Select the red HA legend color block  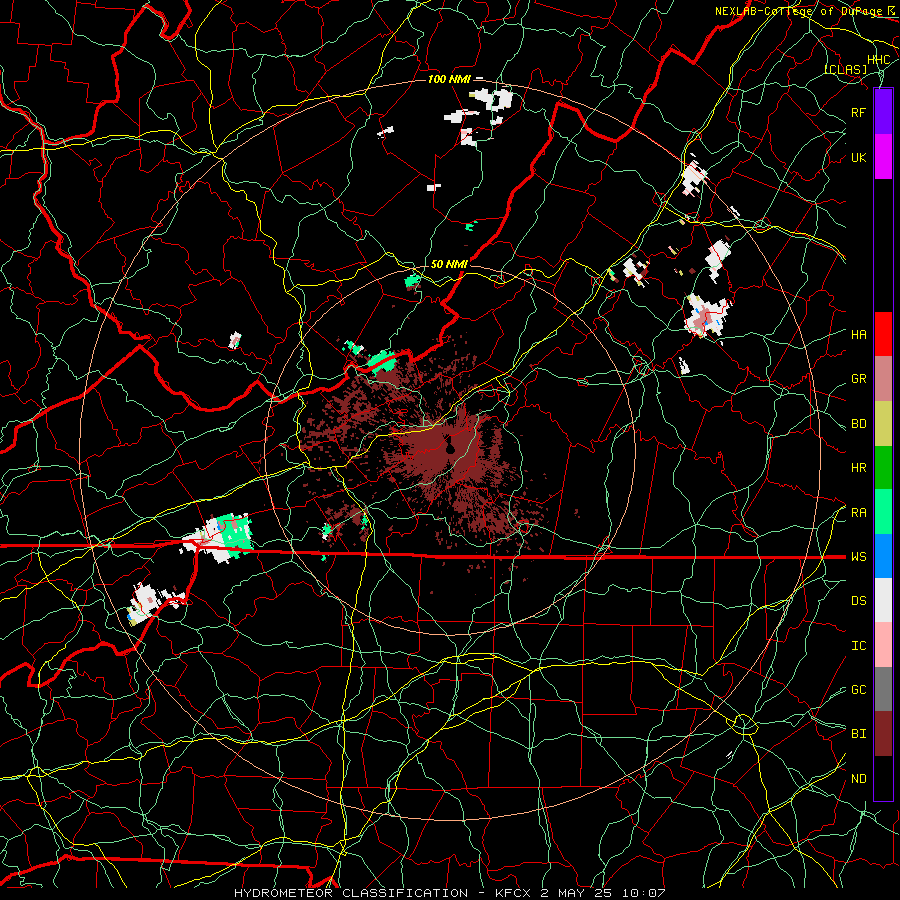click(883, 334)
